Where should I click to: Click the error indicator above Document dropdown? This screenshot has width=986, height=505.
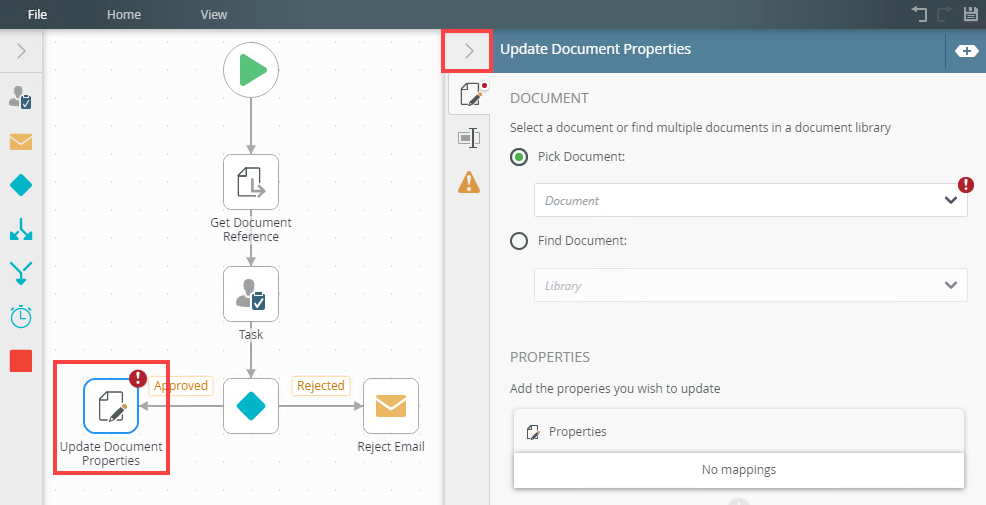tap(966, 184)
